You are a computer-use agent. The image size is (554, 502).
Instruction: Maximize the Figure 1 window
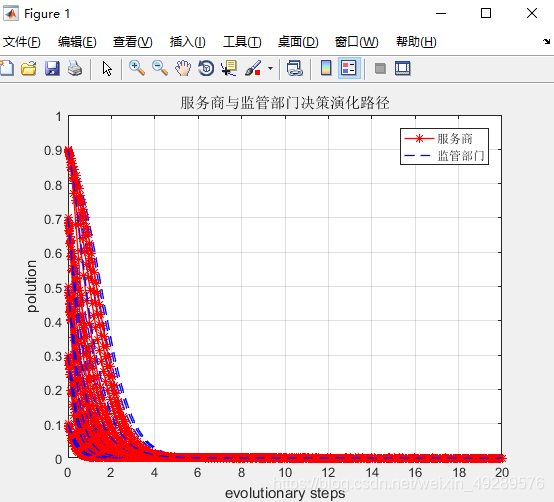click(x=486, y=13)
